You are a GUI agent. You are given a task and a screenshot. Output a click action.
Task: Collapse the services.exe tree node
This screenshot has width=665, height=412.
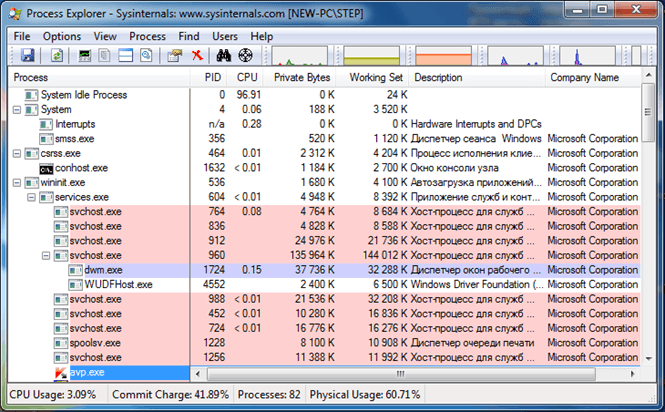click(31, 197)
